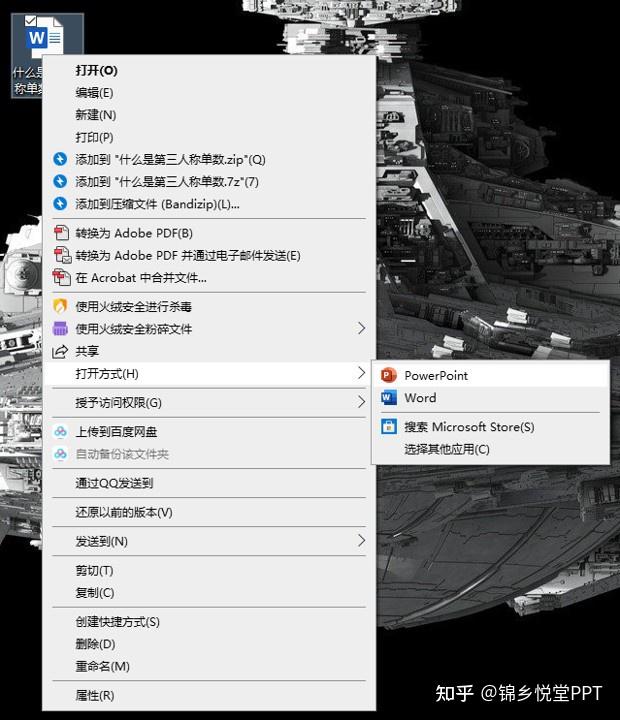Open the file with PowerPoint
The height and width of the screenshot is (720, 620).
tap(490, 376)
